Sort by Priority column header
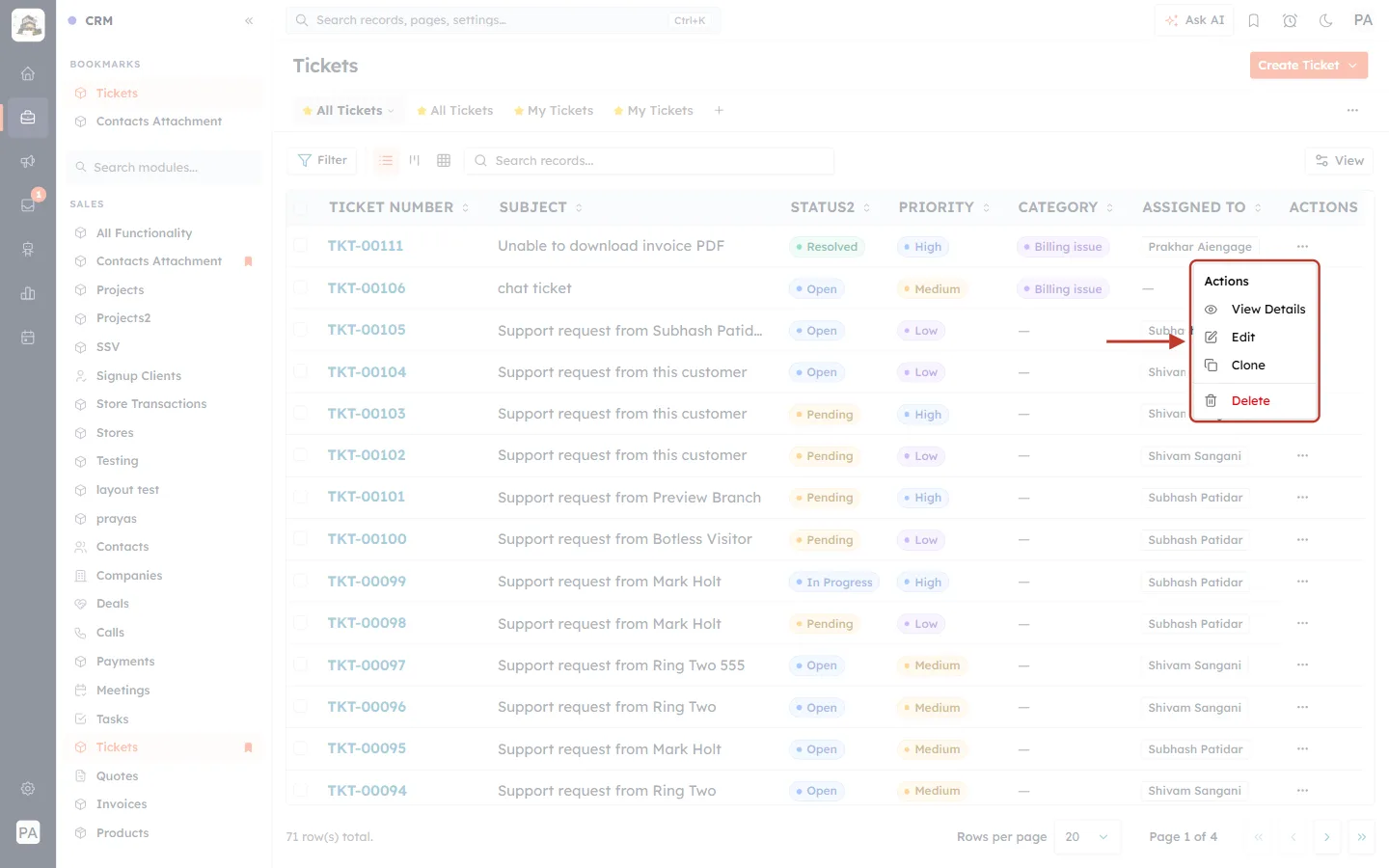Viewport: 1389px width, 868px height. [944, 207]
